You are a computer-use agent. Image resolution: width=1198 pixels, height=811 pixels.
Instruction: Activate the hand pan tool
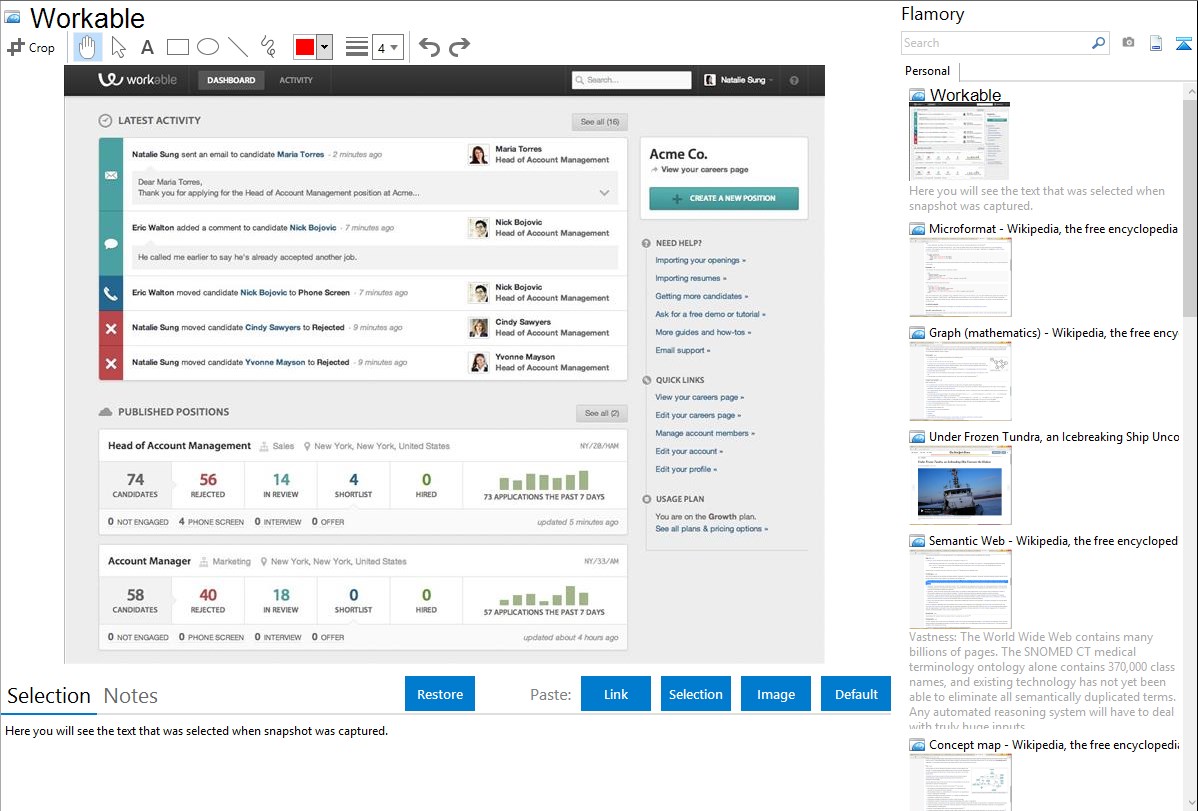[x=87, y=47]
